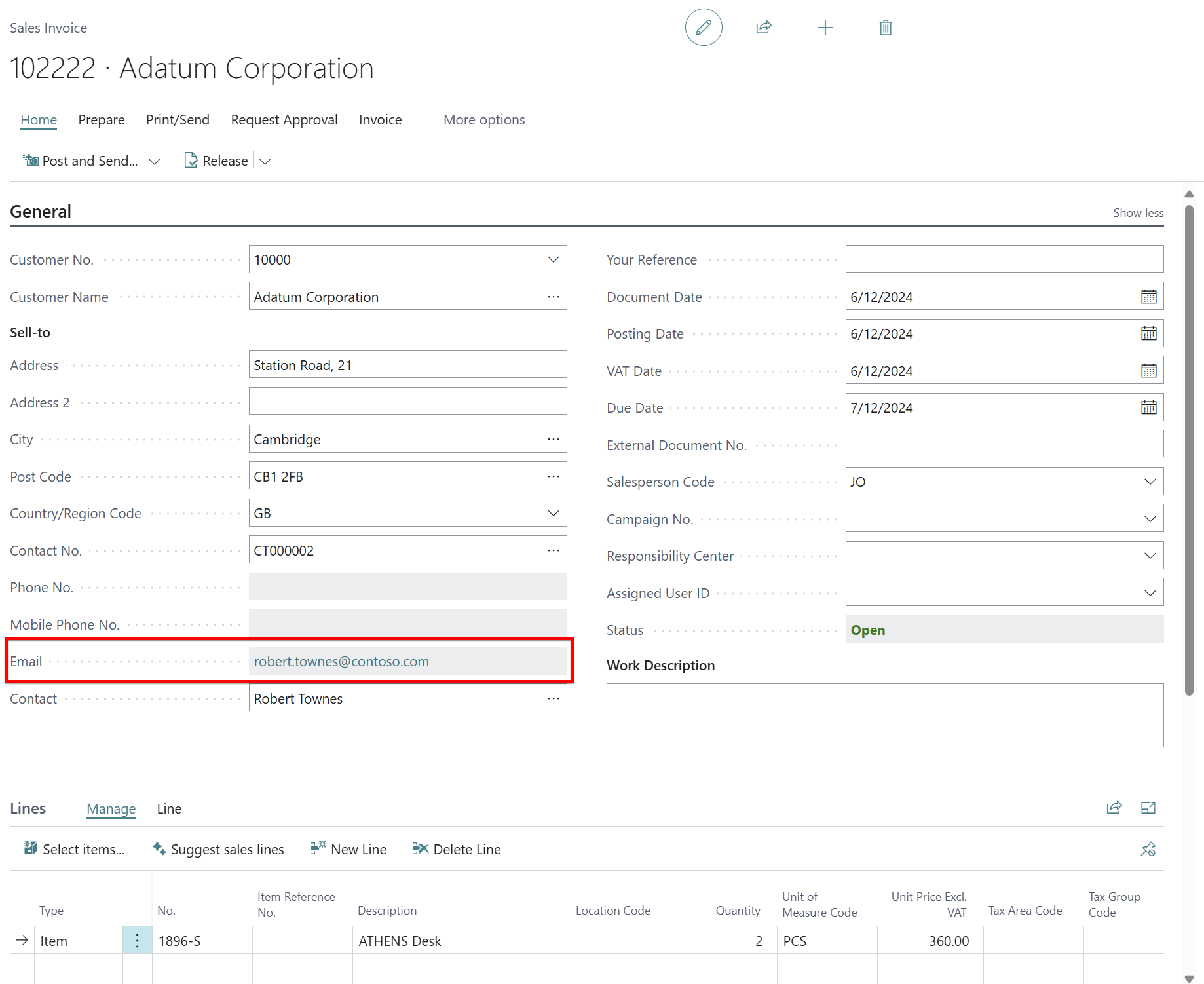Click Open status value
This screenshot has width=1204, height=984.
click(868, 630)
